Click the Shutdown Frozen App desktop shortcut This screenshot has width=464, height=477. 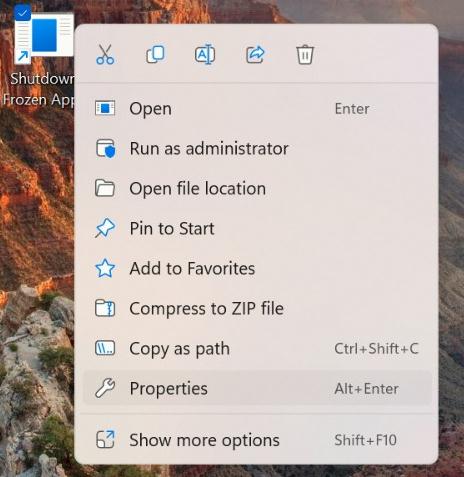click(43, 37)
